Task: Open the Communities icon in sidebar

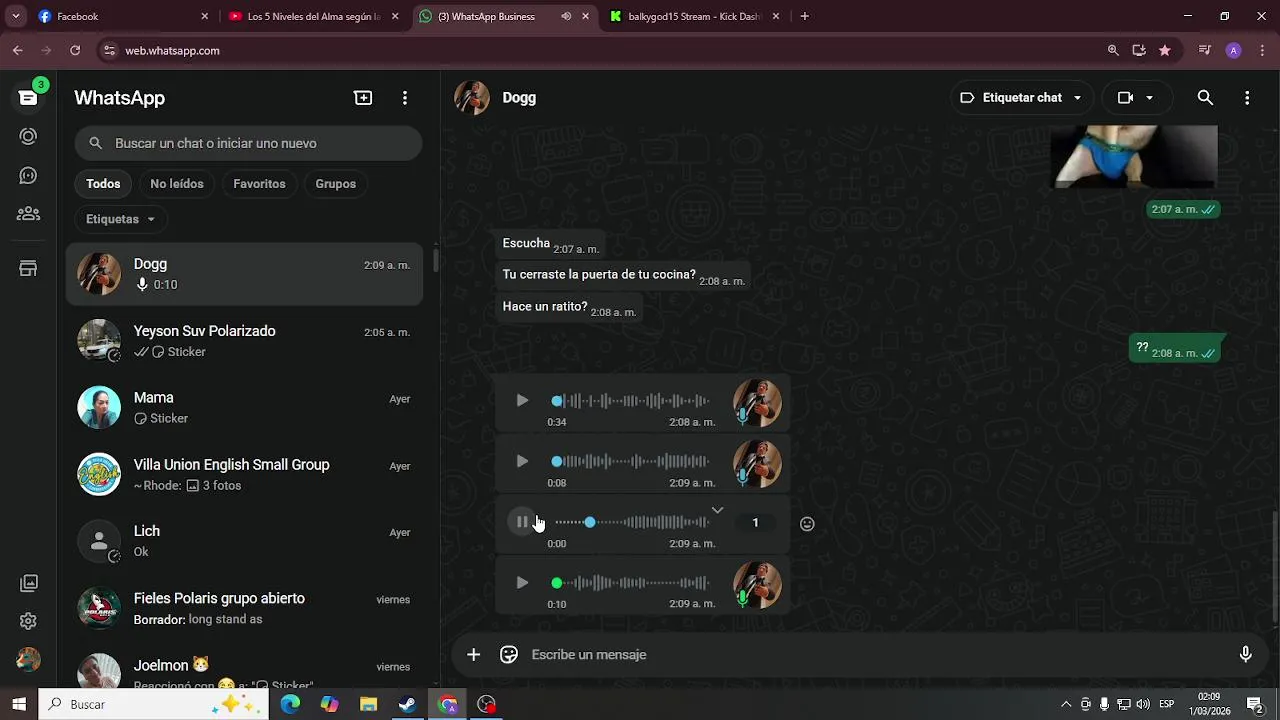Action: (28, 214)
